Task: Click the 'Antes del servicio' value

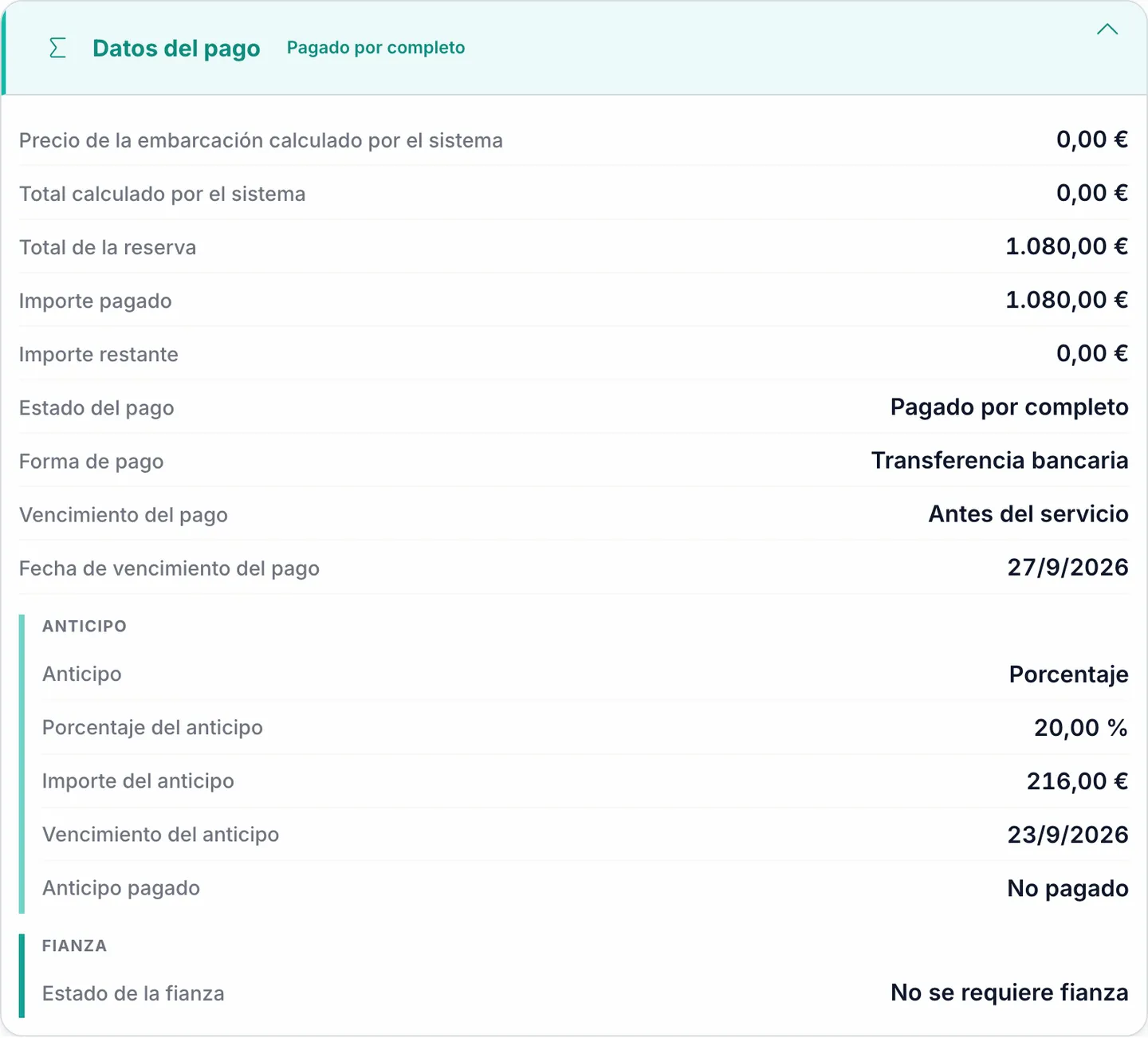Action: [1028, 513]
